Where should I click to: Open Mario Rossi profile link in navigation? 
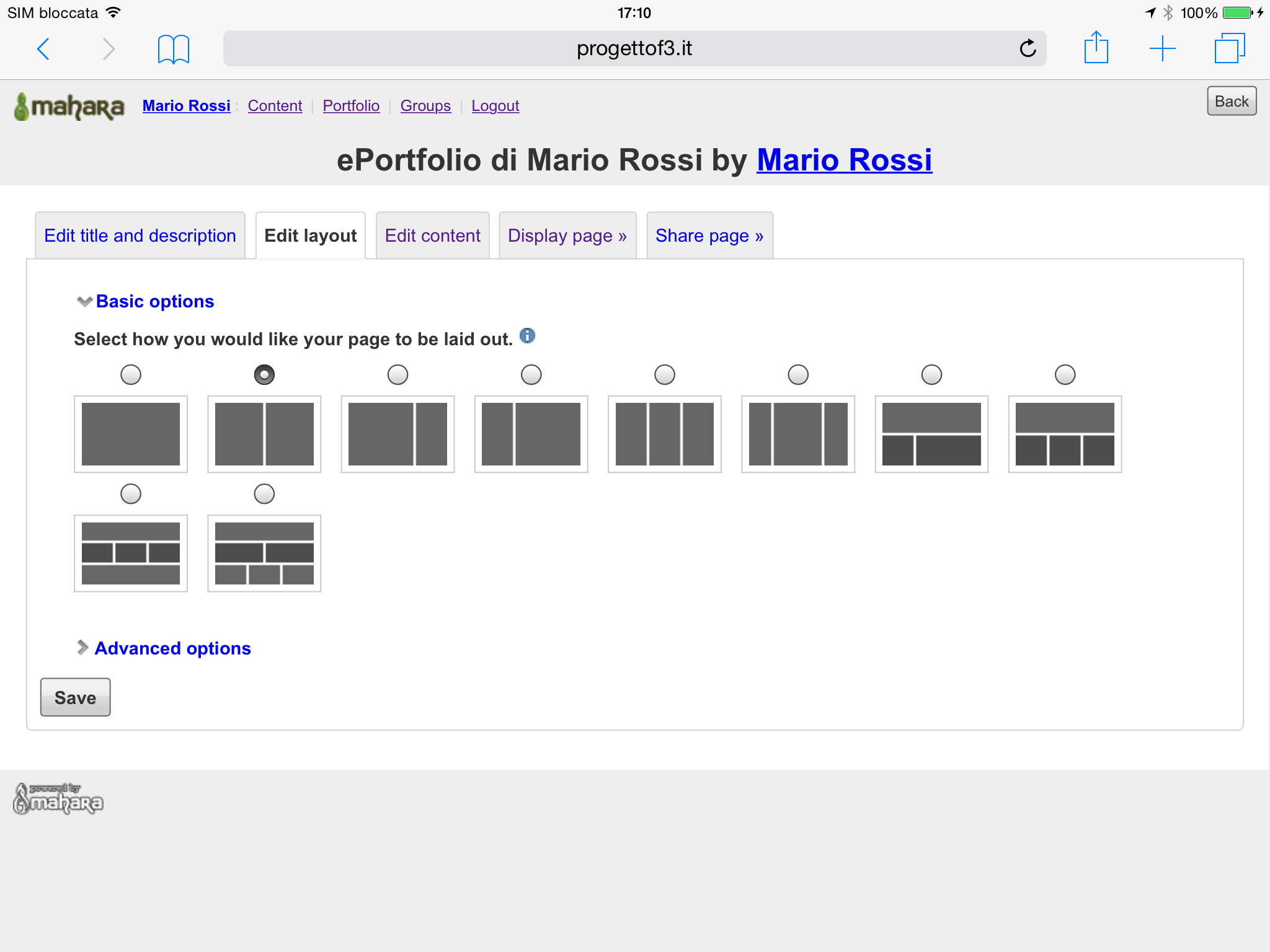(187, 106)
